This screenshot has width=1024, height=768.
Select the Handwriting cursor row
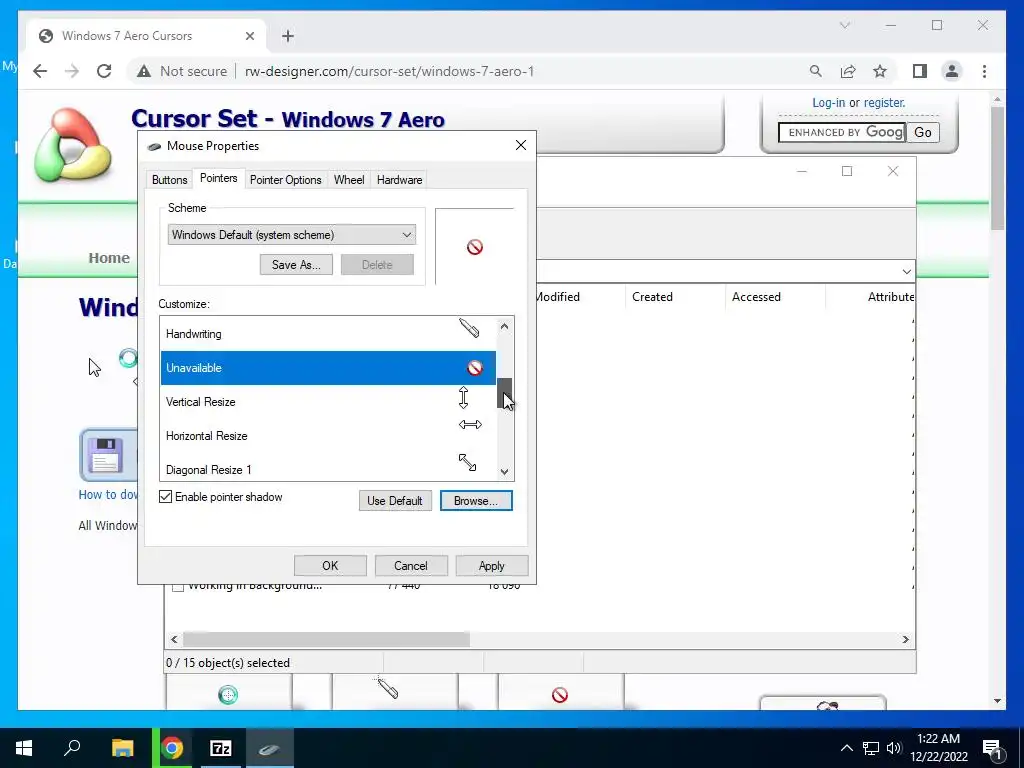click(328, 334)
